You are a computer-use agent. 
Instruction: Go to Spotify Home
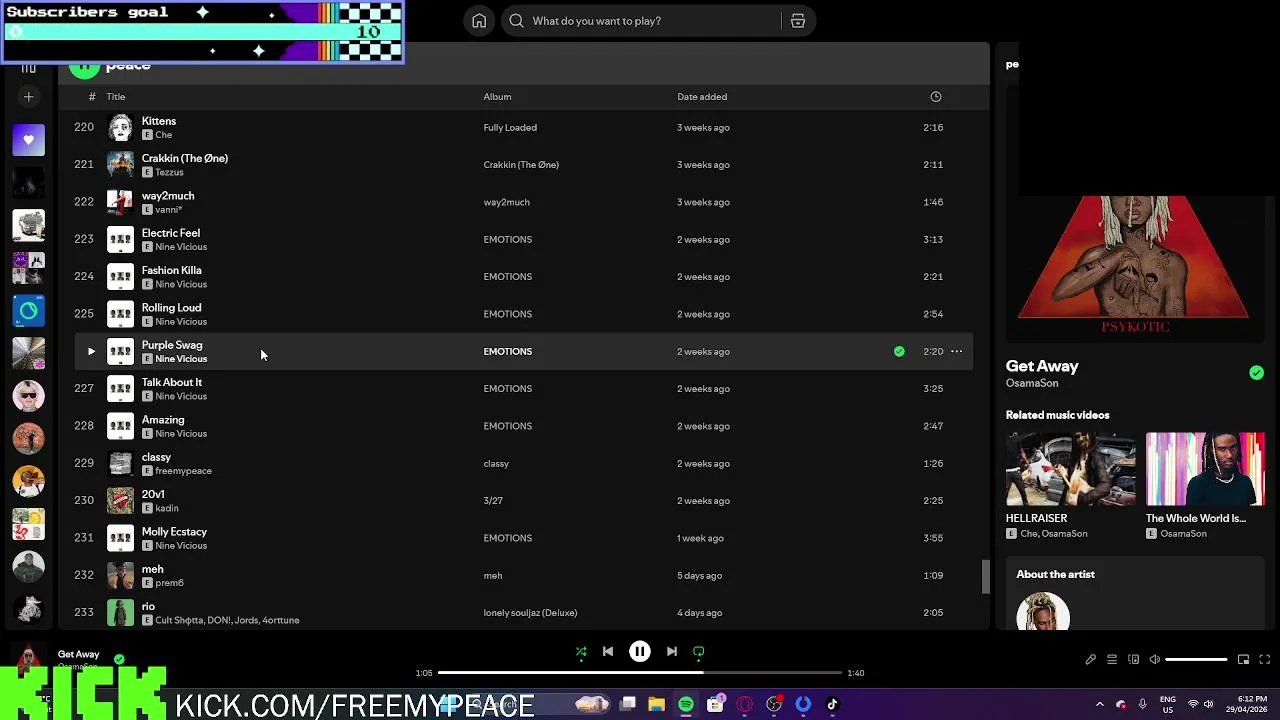point(479,21)
